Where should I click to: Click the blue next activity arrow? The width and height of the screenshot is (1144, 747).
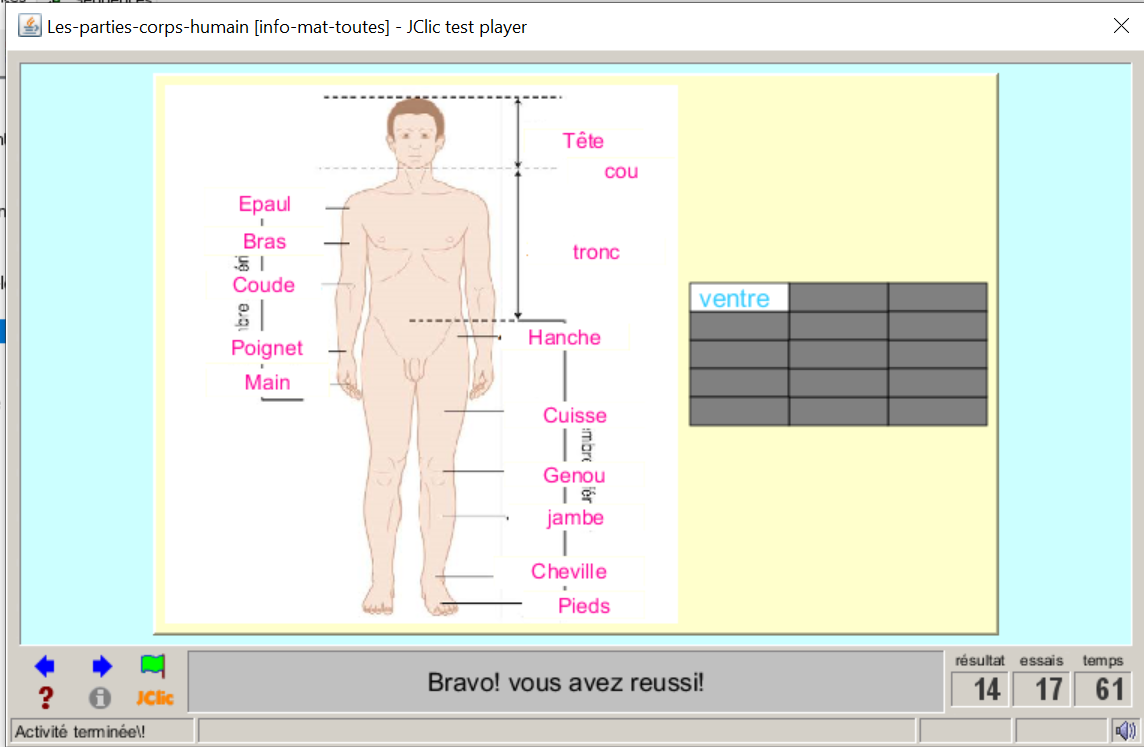(101, 667)
